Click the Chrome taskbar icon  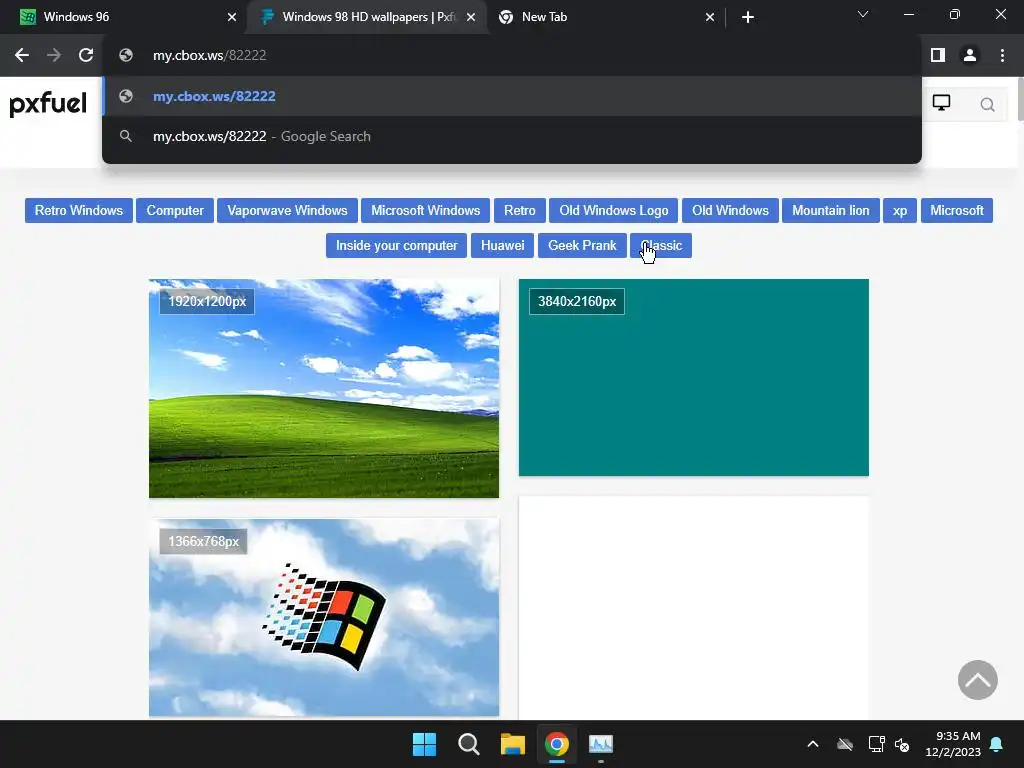[557, 744]
